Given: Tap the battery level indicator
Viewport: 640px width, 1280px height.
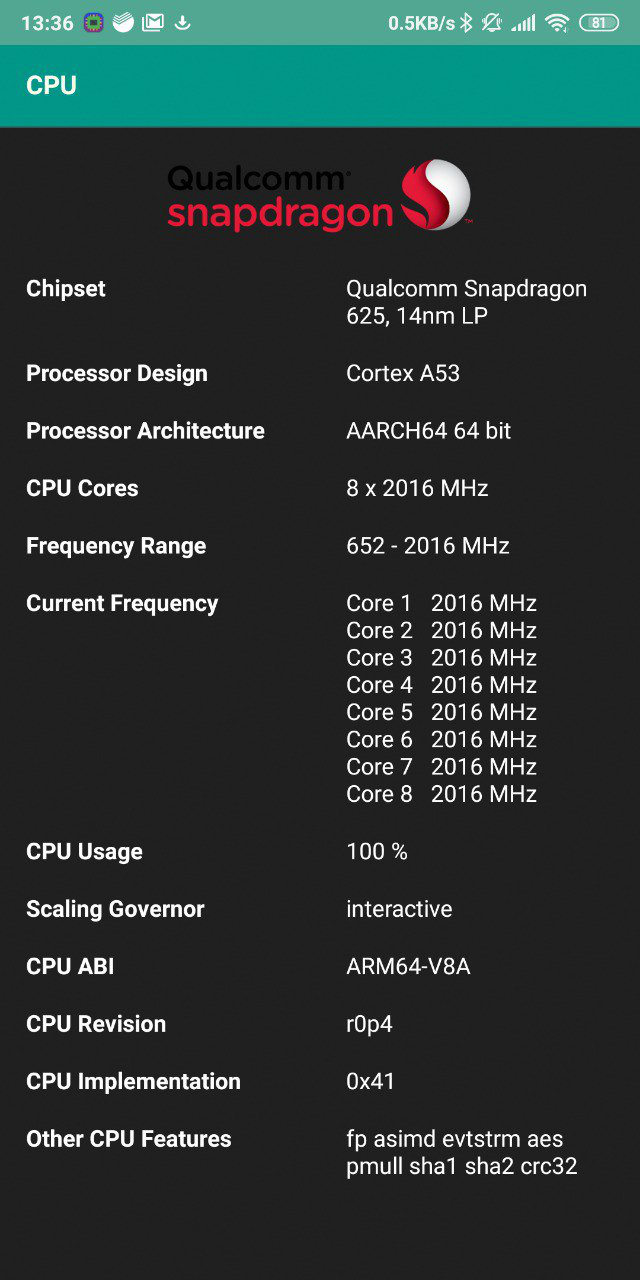Looking at the screenshot, I should click(598, 22).
